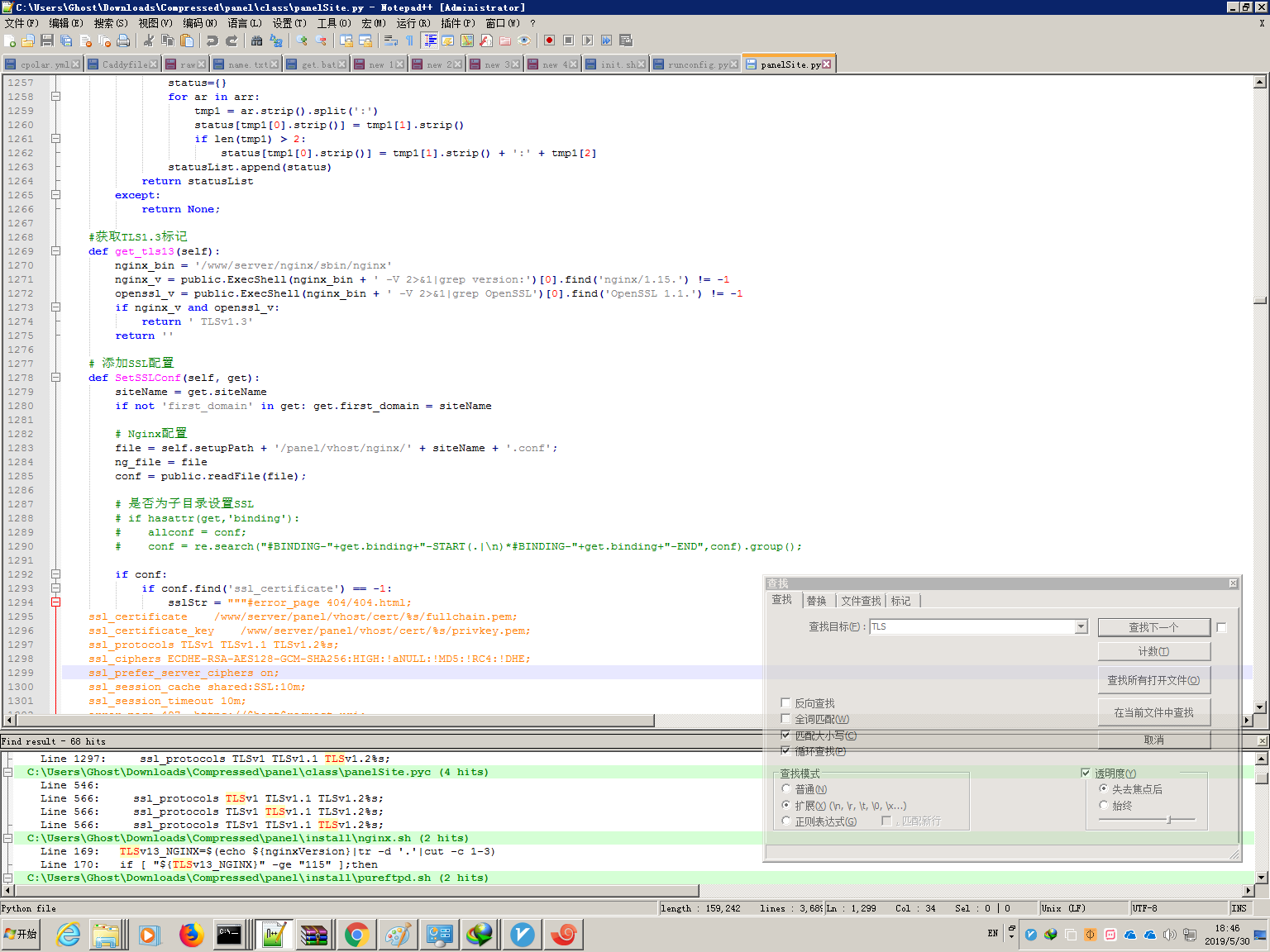Toggle the 匹配大小写 checkbox
The height and width of the screenshot is (952, 1270).
[x=785, y=735]
